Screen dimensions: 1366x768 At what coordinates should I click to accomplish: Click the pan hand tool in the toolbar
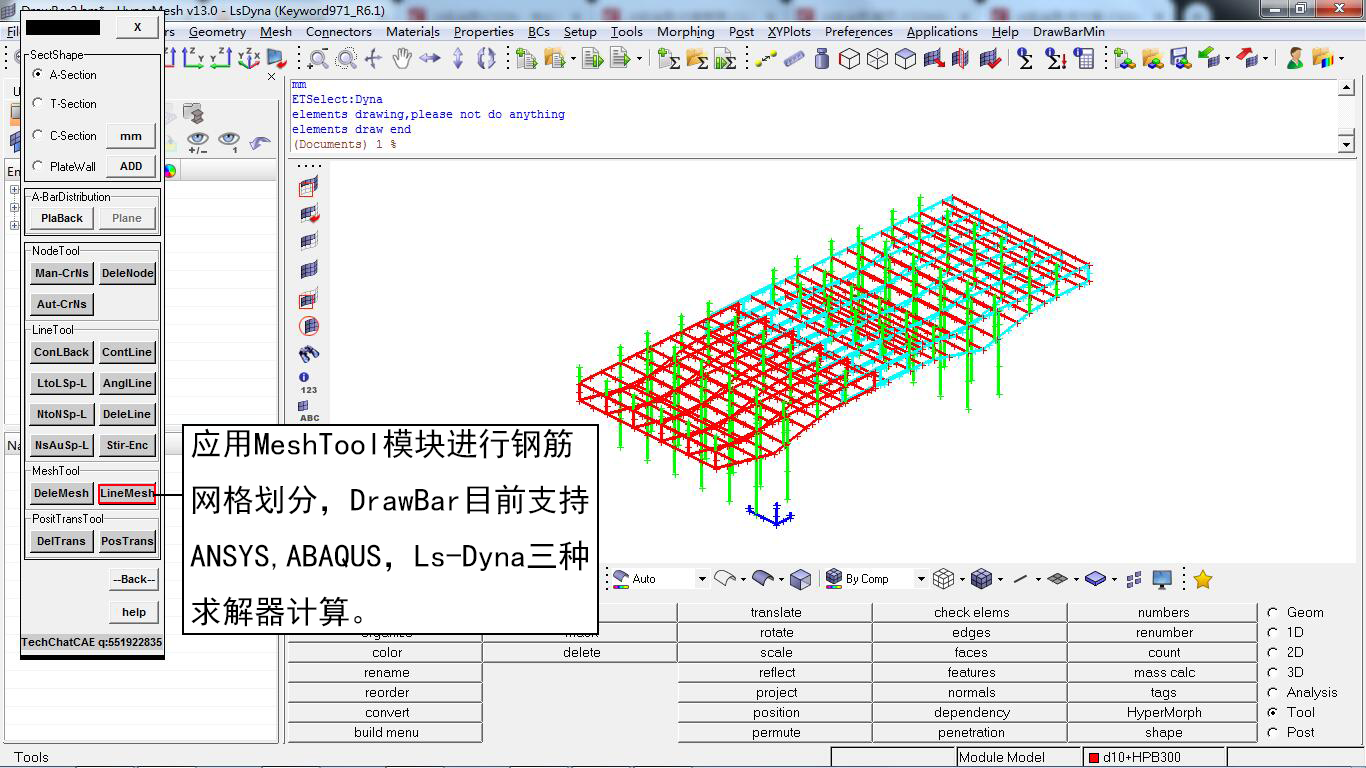tap(401, 58)
